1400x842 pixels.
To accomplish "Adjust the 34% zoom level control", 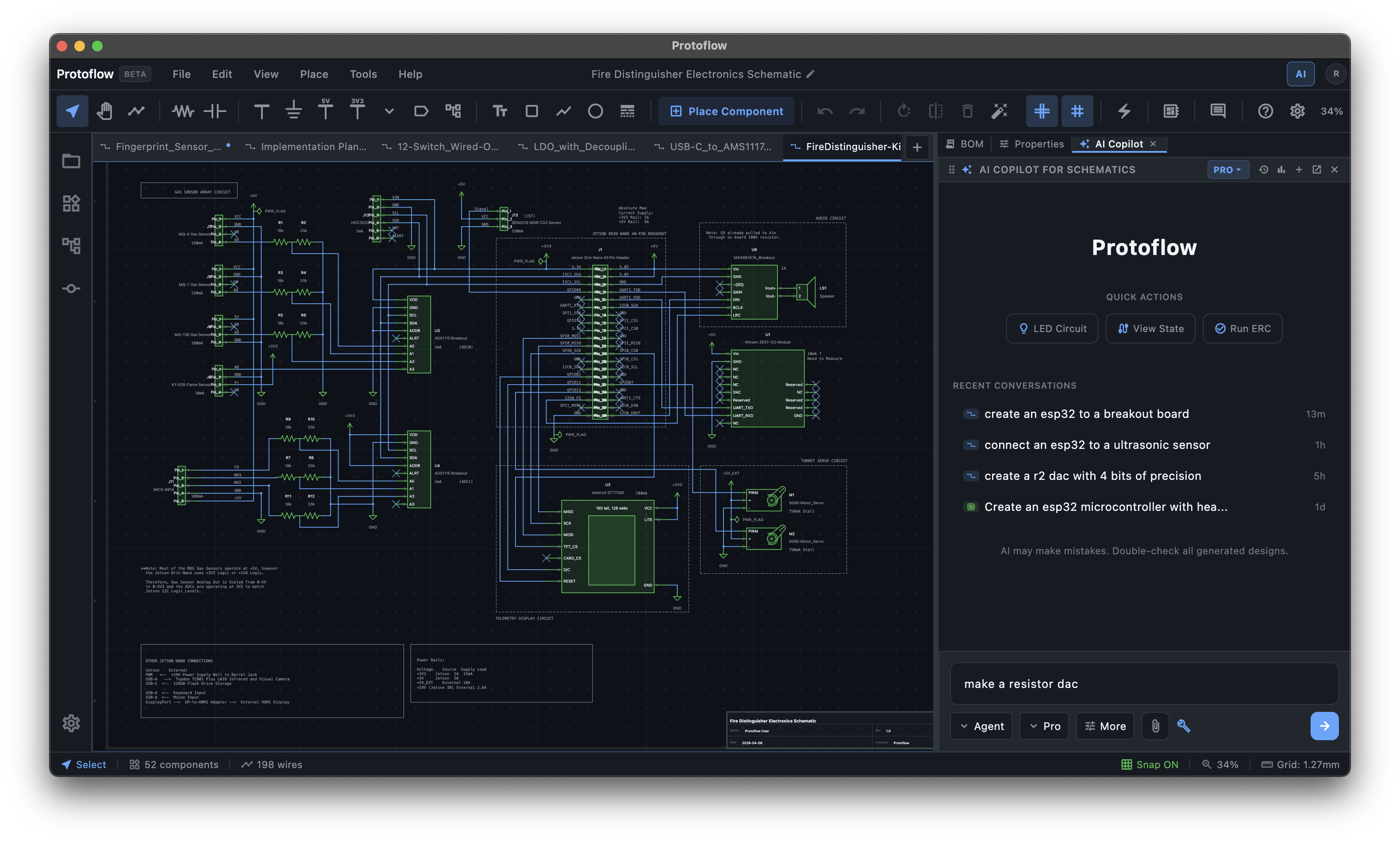I will (x=1331, y=111).
